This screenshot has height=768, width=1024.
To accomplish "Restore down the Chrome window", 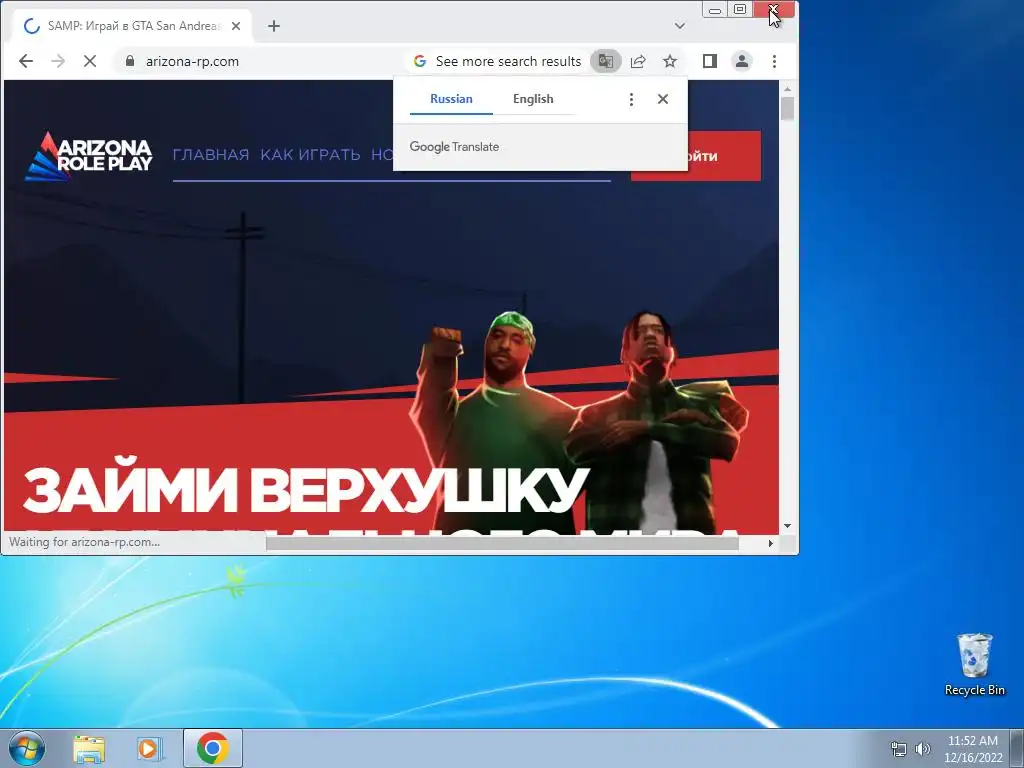I will pyautogui.click(x=740, y=10).
